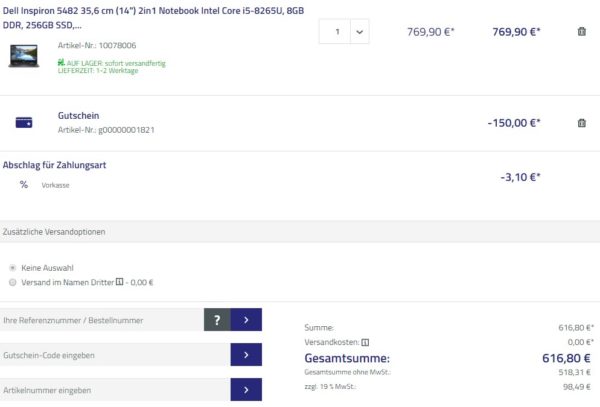Focus the Referenznummer / Bestellnummer field
Image resolution: width=600 pixels, height=407 pixels.
tap(100, 320)
